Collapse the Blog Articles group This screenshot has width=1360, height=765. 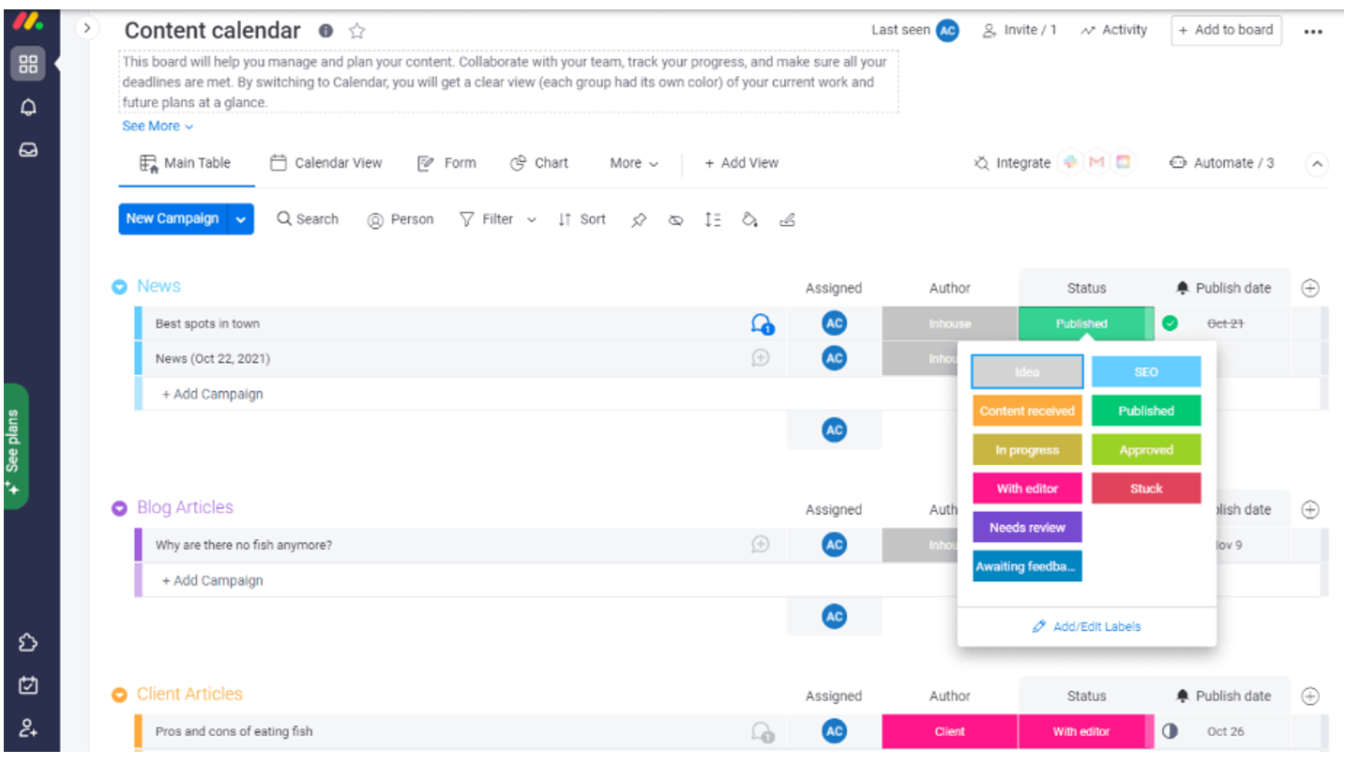[119, 509]
